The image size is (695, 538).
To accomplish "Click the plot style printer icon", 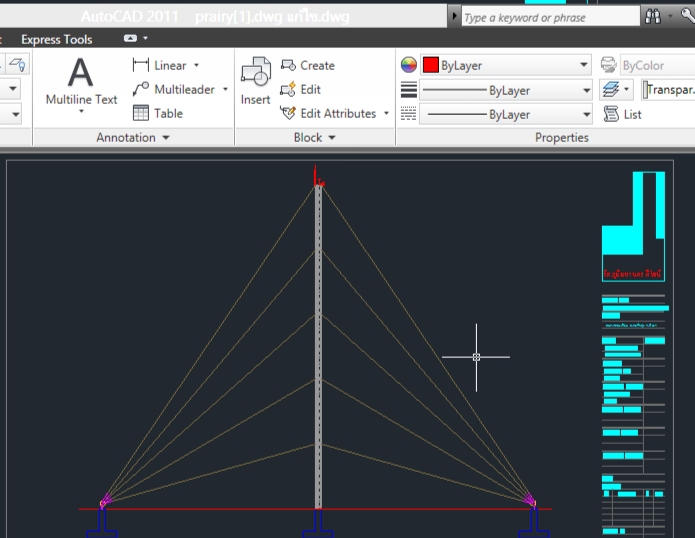I will [x=609, y=65].
